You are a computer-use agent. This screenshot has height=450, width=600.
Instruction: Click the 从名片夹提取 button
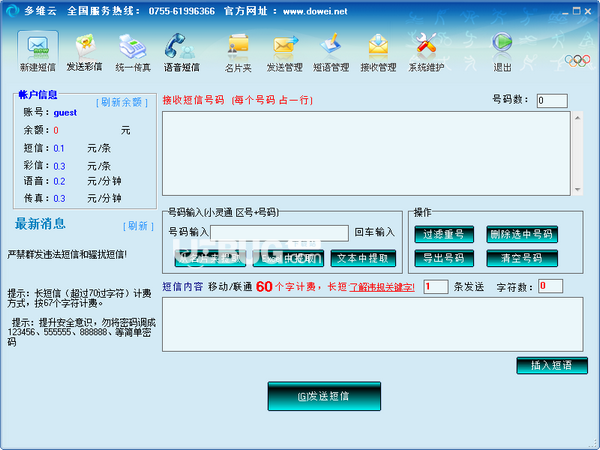[210, 258]
